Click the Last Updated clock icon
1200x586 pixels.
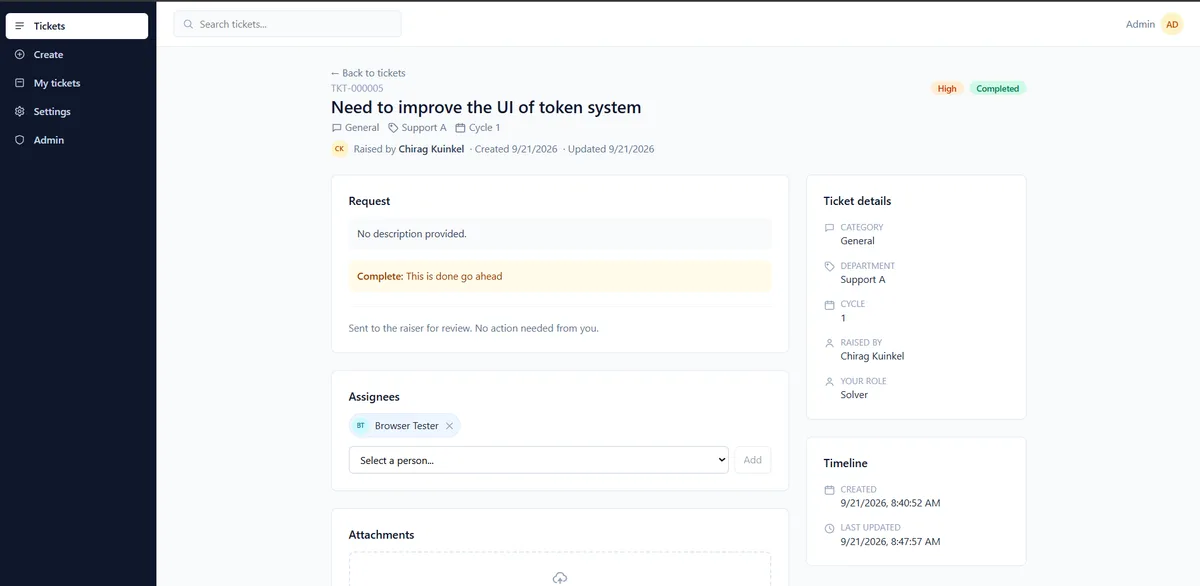(829, 528)
